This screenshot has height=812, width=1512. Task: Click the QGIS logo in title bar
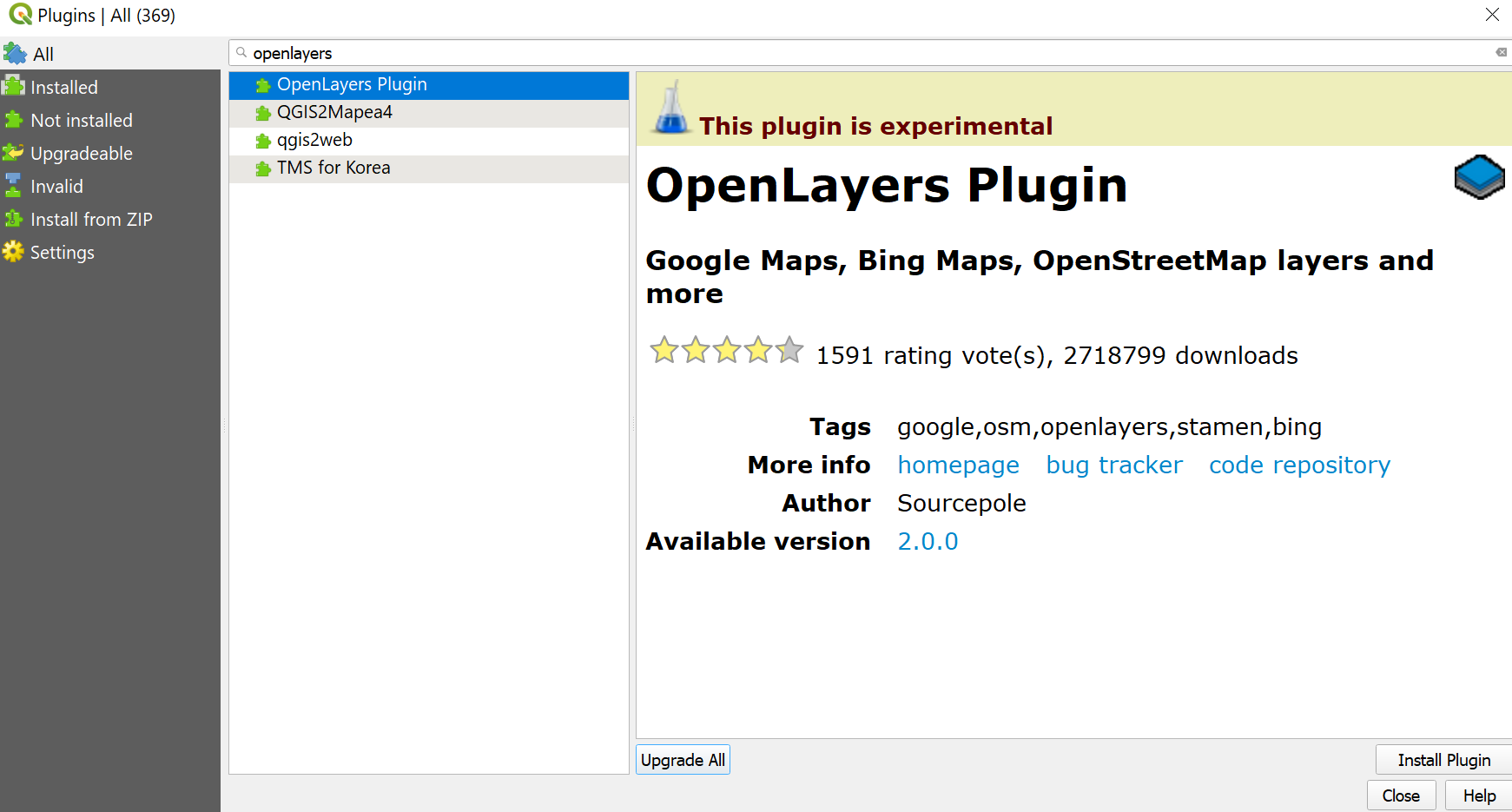(21, 15)
